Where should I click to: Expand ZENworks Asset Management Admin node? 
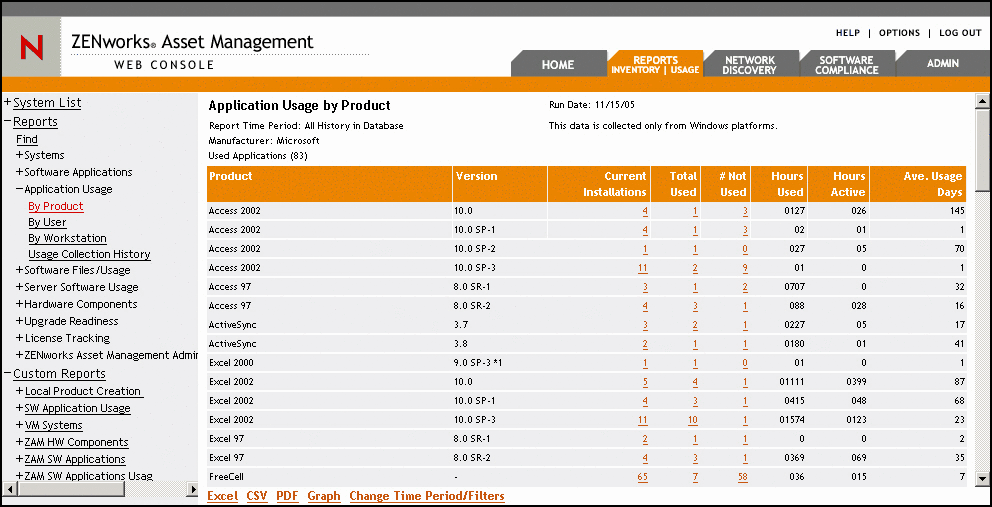click(20, 355)
